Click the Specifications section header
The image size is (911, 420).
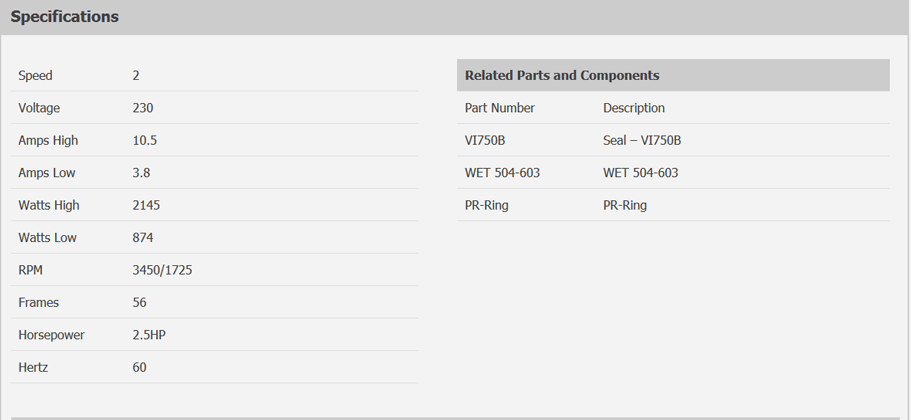(64, 17)
